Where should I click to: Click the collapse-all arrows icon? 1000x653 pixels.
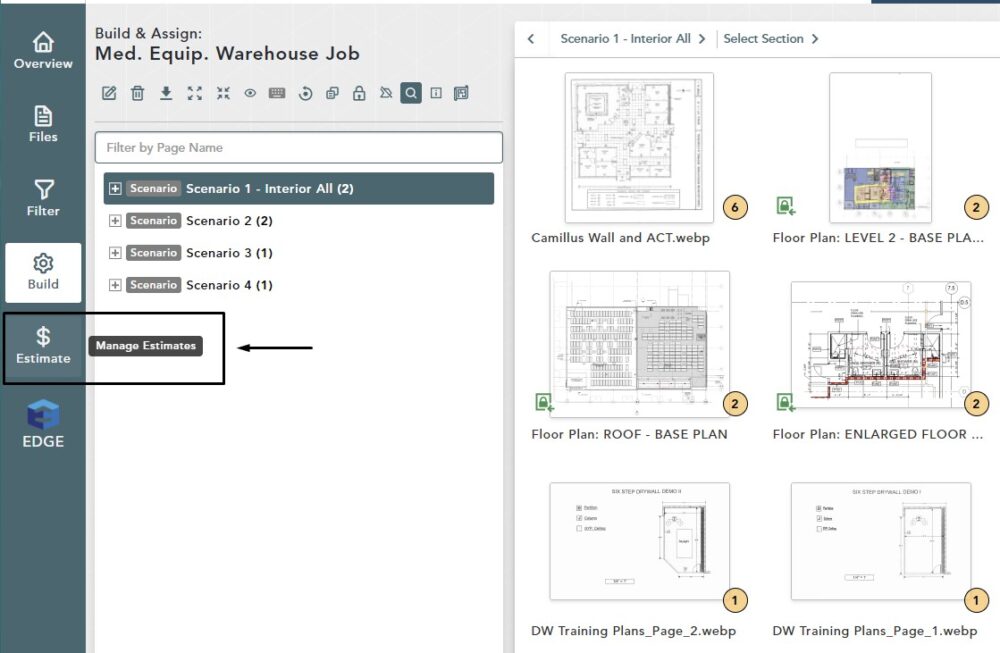[223, 93]
